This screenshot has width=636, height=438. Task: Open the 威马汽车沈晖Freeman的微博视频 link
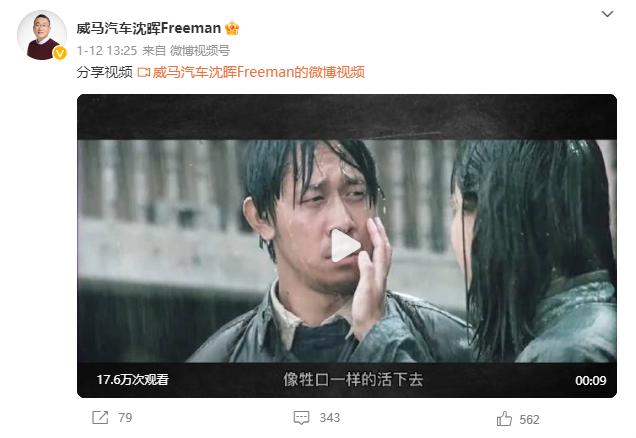tap(258, 72)
